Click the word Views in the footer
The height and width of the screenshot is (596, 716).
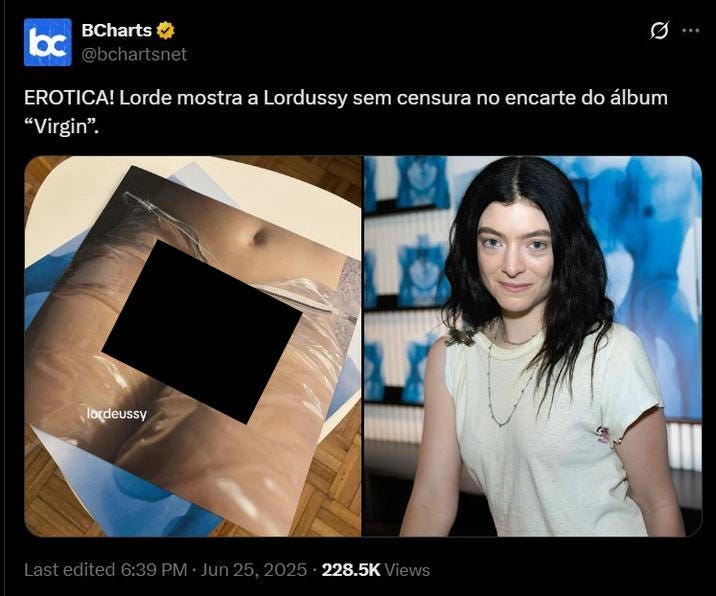pyautogui.click(x=407, y=570)
